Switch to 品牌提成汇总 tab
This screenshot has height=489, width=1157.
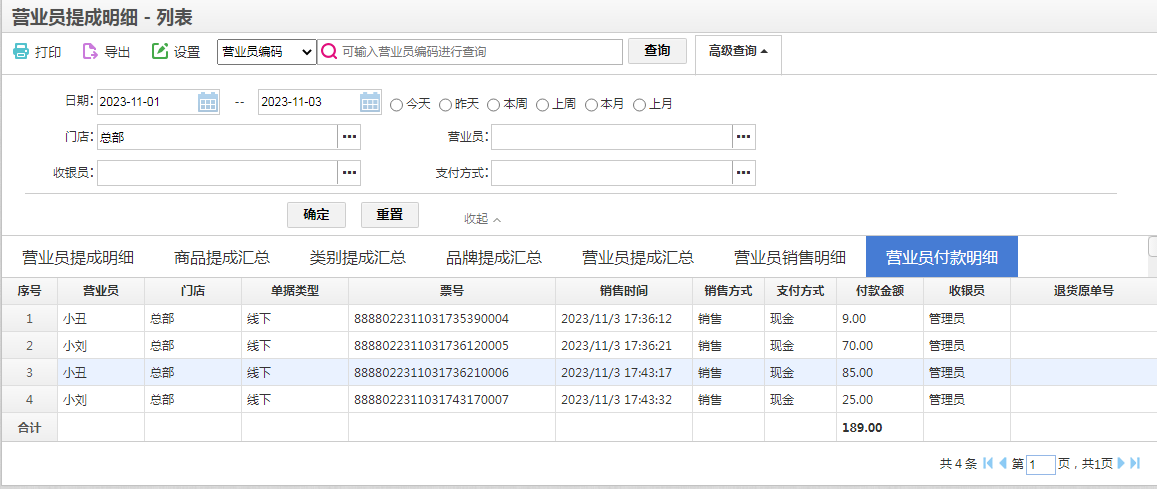tap(494, 257)
